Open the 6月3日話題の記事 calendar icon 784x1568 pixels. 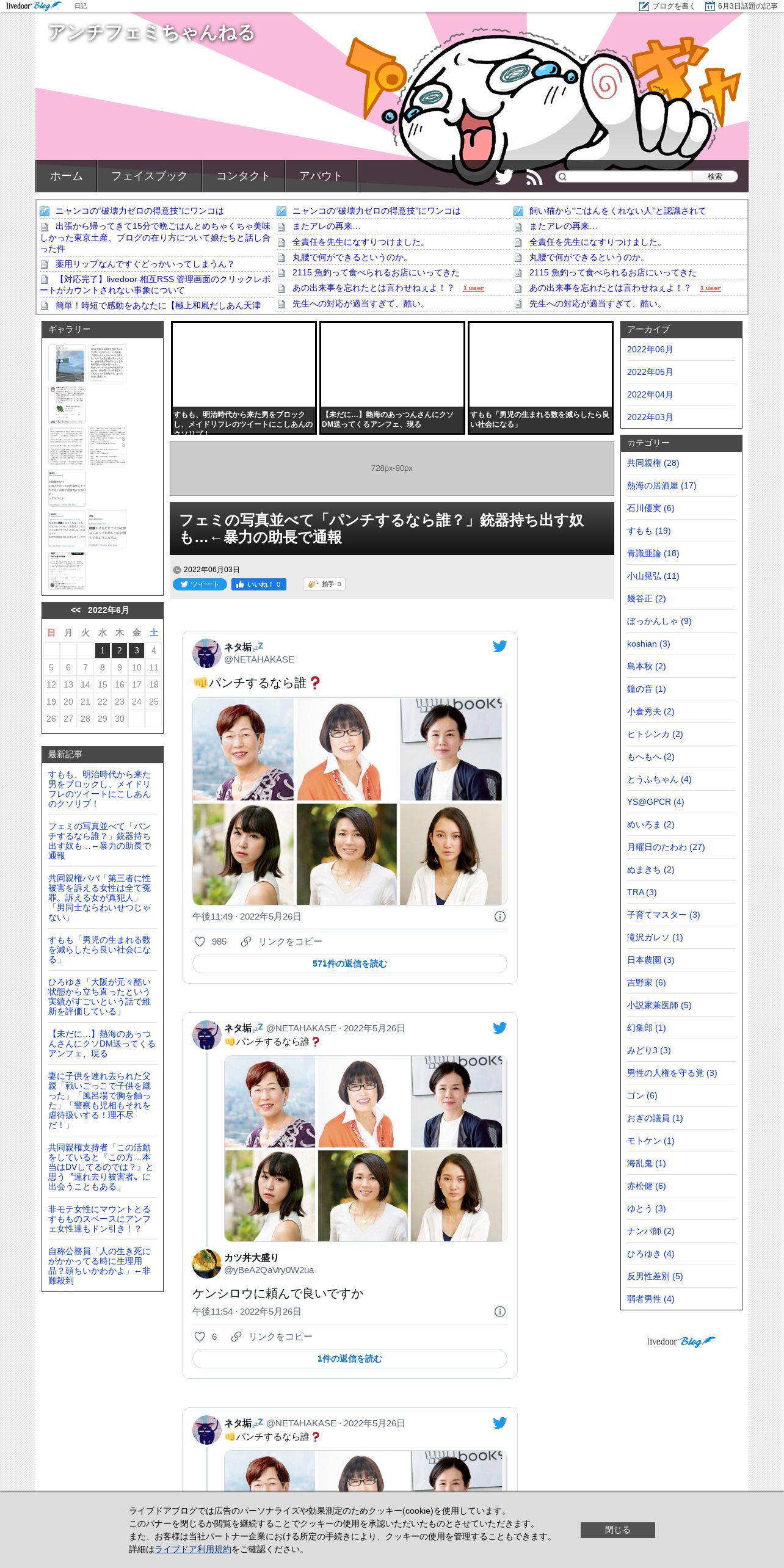pyautogui.click(x=710, y=6)
